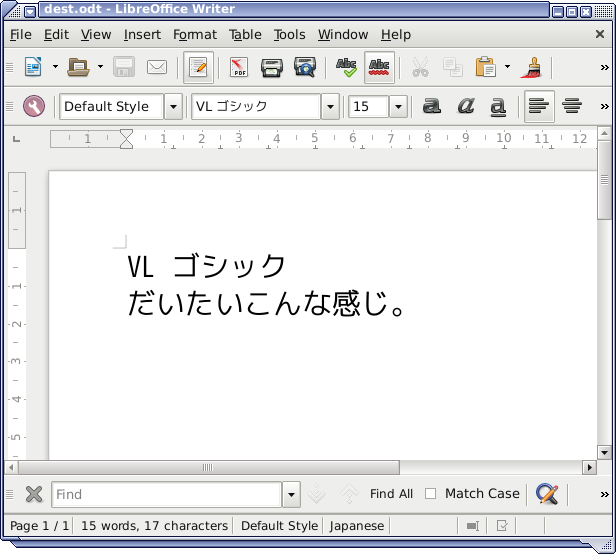The height and width of the screenshot is (554, 616).
Task: Toggle Edit Mode icon
Action: point(198,67)
